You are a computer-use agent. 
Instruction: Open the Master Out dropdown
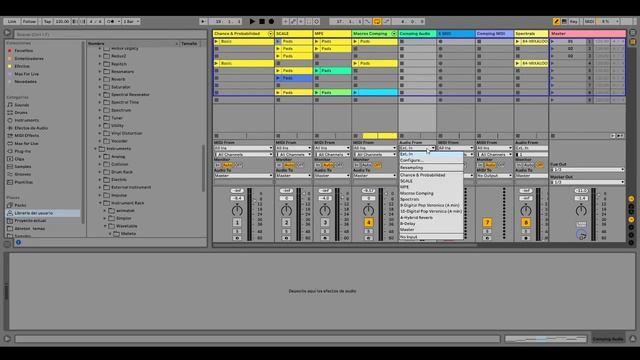[587, 182]
